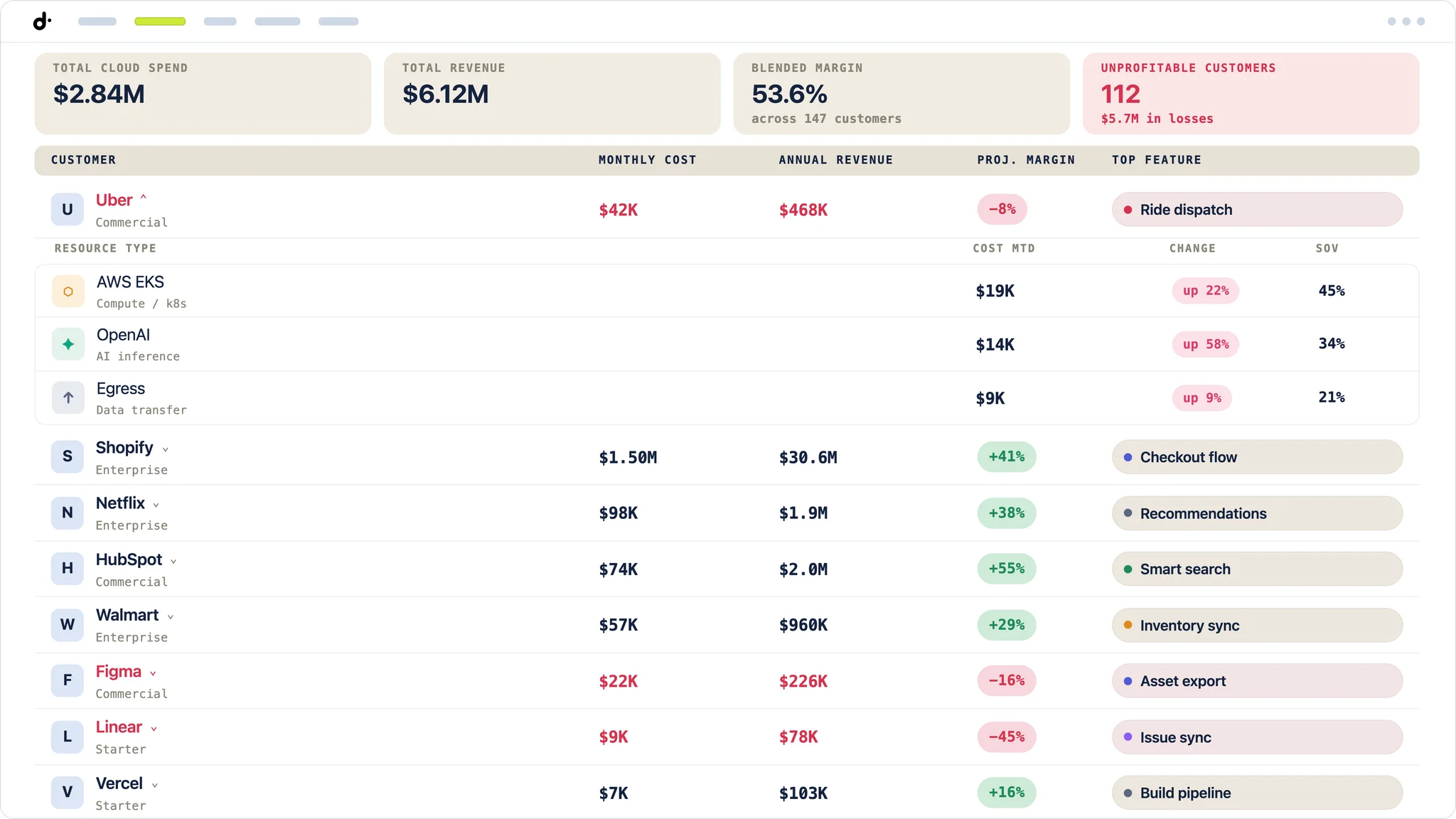
Task: Open the Checkout flow feature pill
Action: tap(1257, 457)
